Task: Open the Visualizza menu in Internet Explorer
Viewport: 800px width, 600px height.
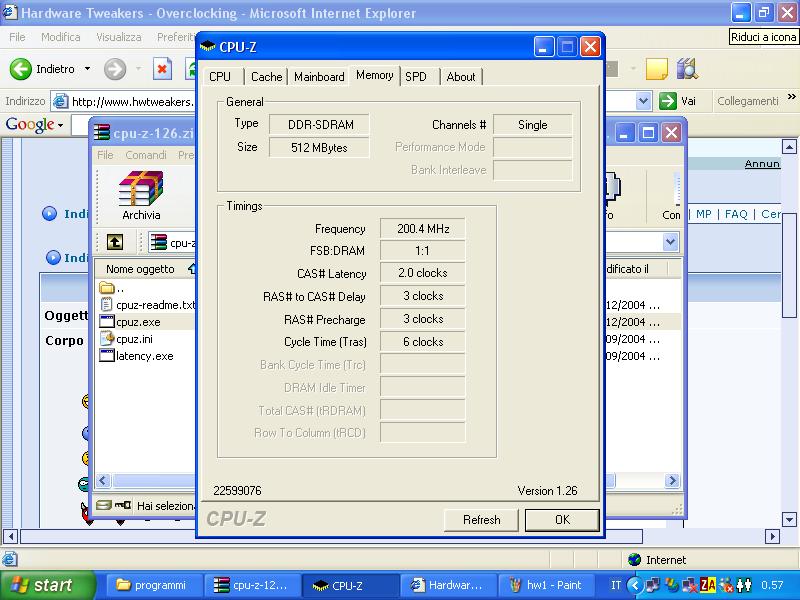Action: pos(118,37)
